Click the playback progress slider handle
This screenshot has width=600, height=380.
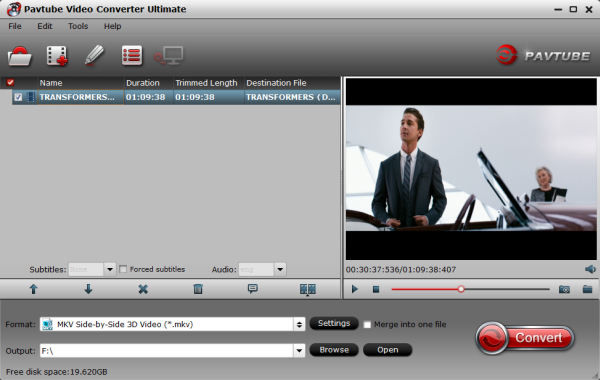(x=461, y=289)
